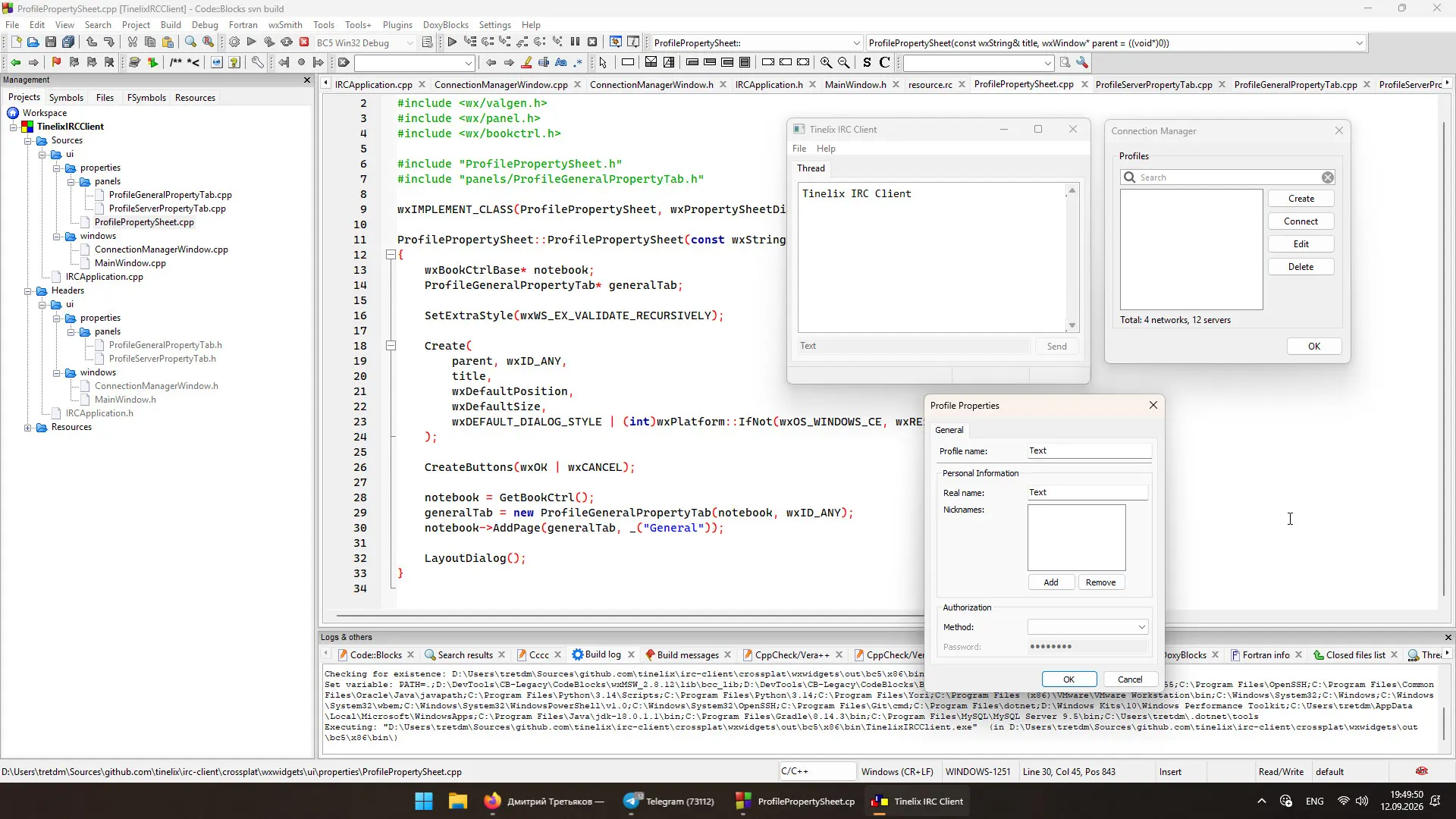Click Cancel in Profile Properties dialog

1130,679
